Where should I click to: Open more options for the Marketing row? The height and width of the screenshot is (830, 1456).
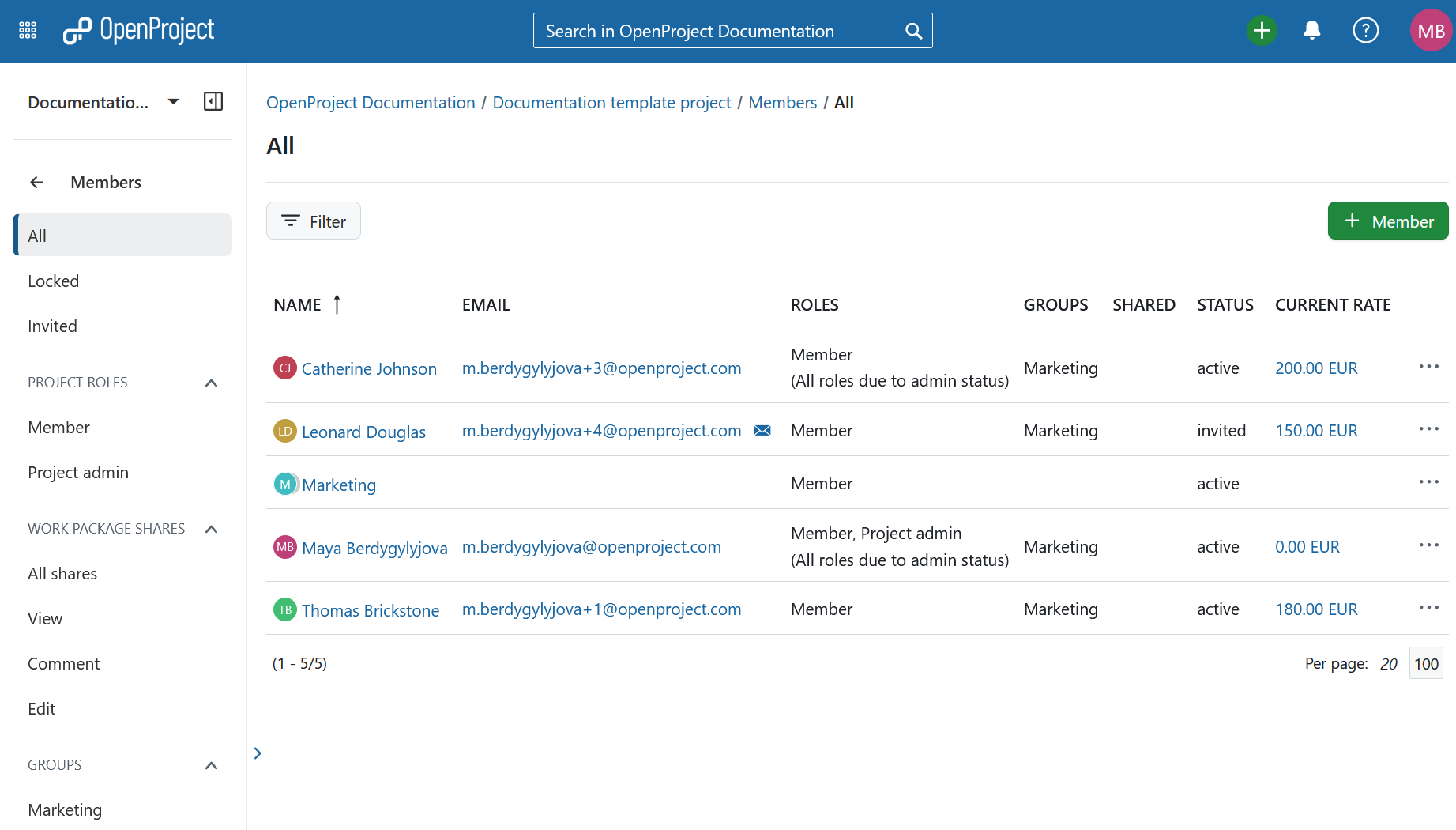pos(1428,481)
